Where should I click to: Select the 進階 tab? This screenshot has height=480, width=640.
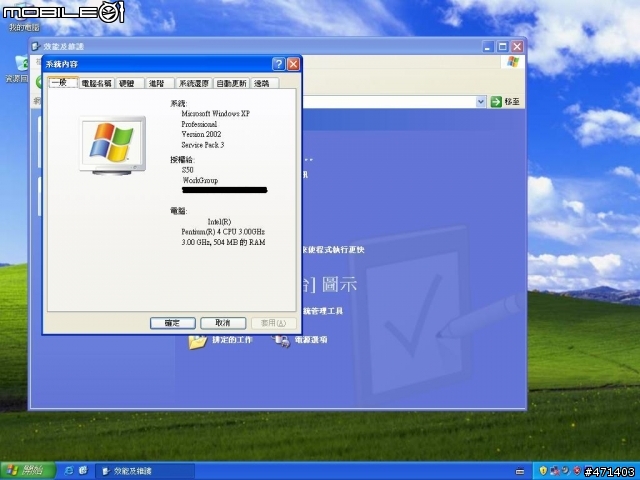[x=160, y=83]
